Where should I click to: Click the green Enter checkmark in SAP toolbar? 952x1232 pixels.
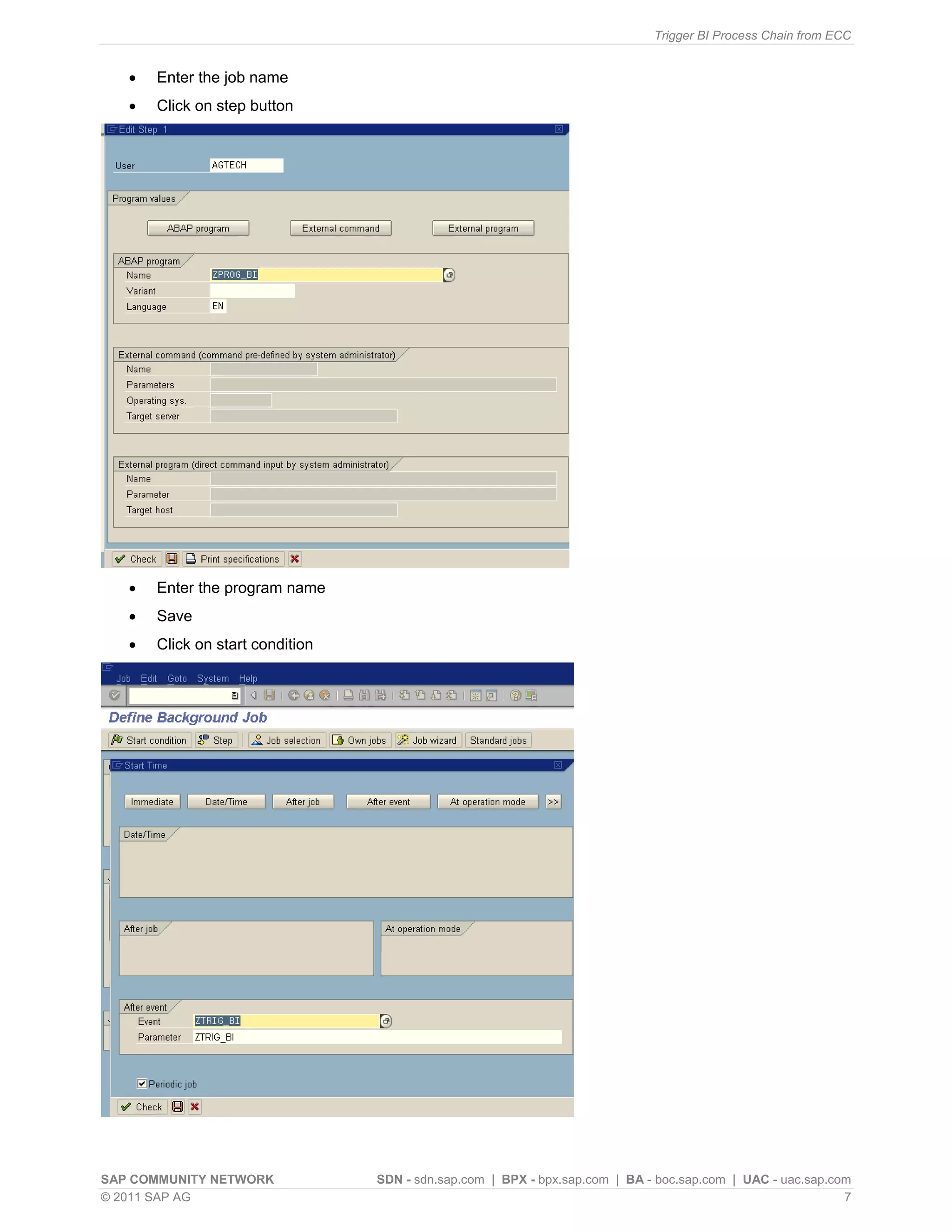[x=114, y=695]
